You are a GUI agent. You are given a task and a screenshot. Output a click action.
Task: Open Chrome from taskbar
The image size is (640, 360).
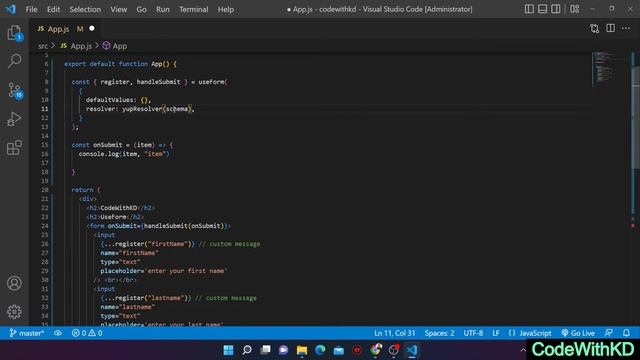point(376,350)
